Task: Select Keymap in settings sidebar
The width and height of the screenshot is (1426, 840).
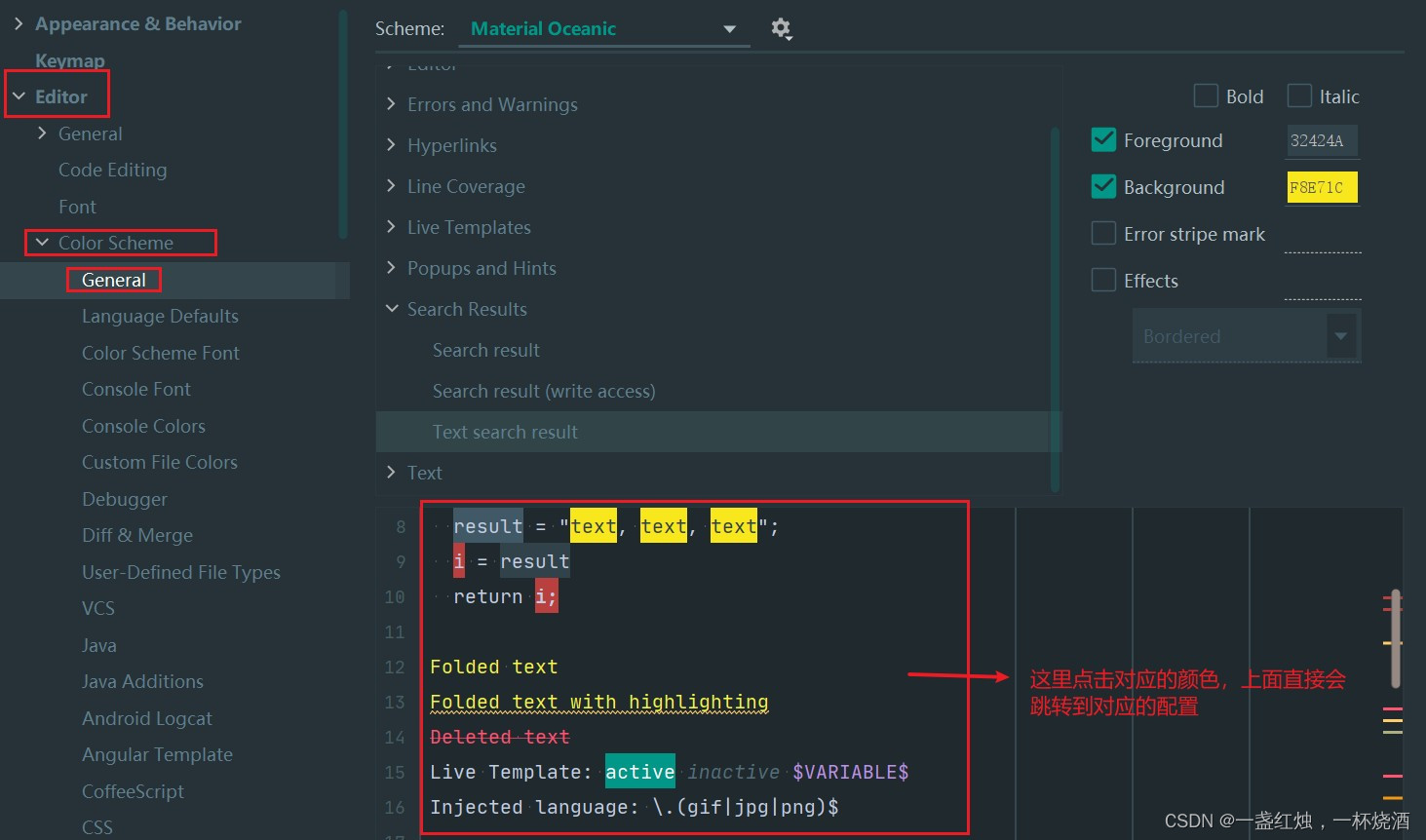Action: [x=70, y=60]
